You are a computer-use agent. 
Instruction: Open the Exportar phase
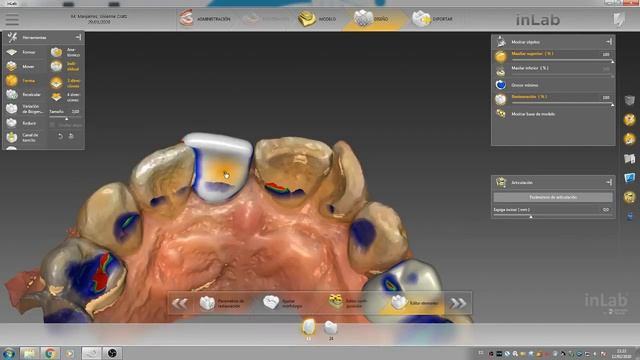[433, 19]
